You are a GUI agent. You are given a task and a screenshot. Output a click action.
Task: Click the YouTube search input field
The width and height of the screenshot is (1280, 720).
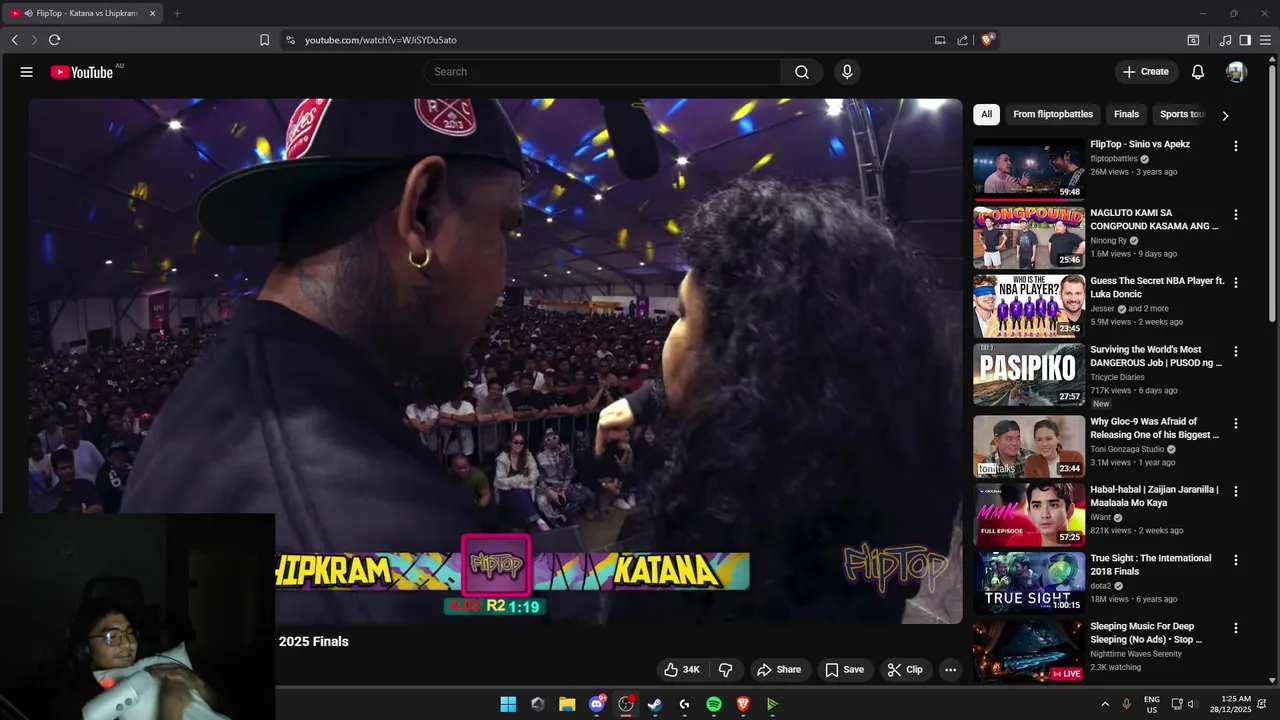tap(603, 72)
